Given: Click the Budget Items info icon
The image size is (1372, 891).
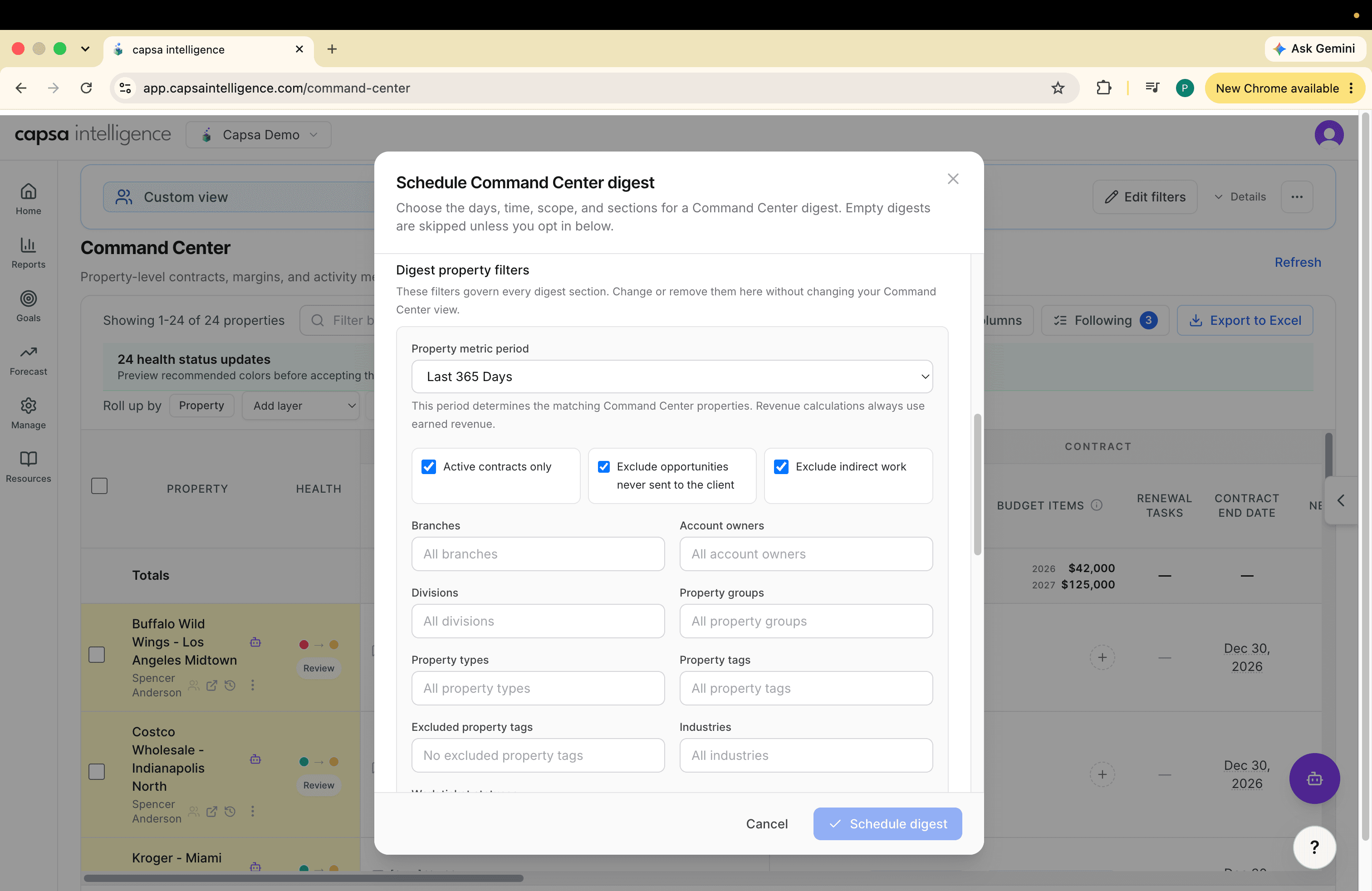Looking at the screenshot, I should [1097, 505].
